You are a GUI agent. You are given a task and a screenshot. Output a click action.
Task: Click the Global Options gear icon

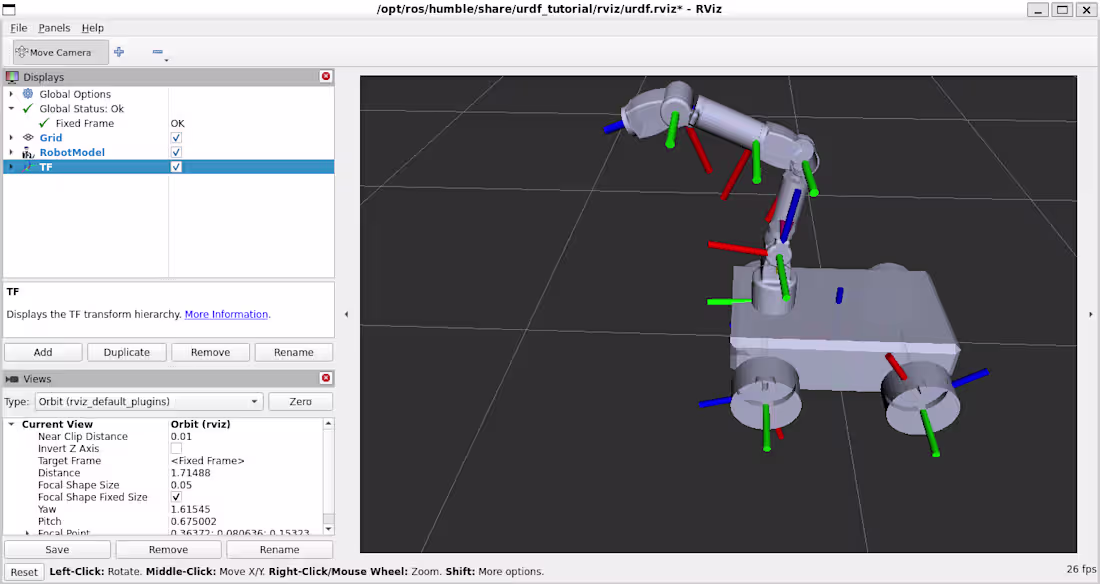(27, 94)
